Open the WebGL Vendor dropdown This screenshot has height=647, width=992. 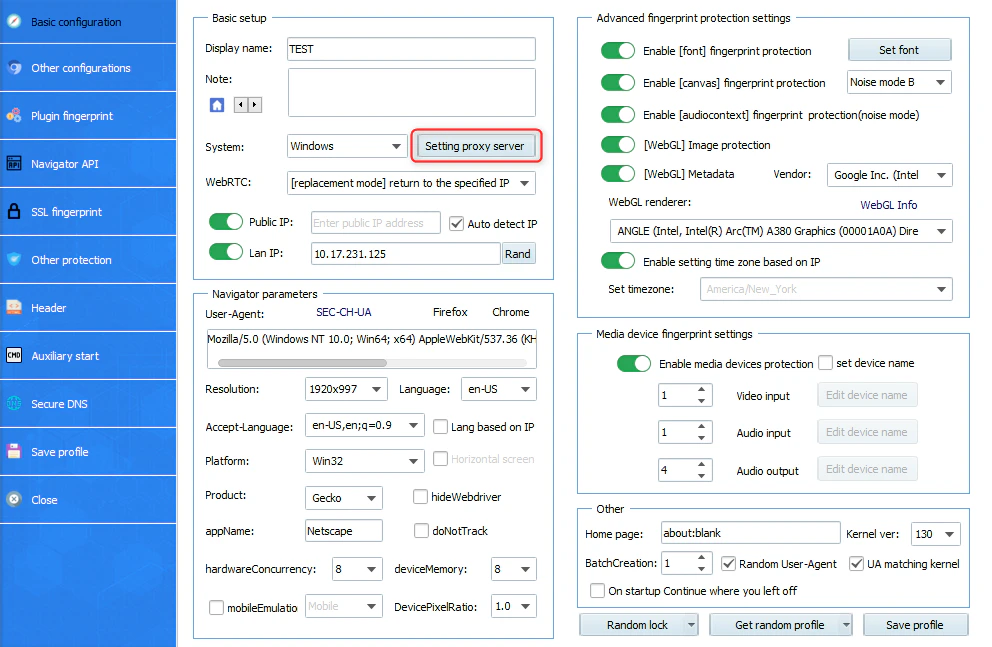point(890,175)
